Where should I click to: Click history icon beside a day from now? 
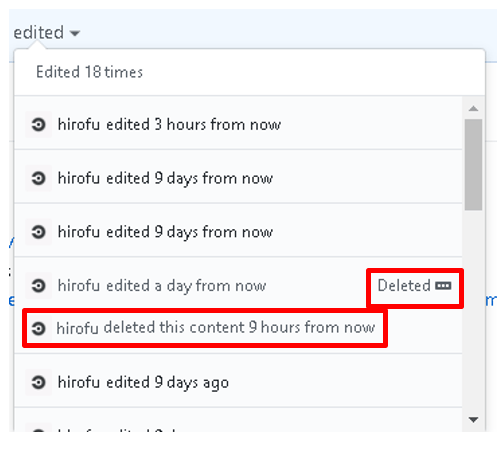click(x=39, y=286)
